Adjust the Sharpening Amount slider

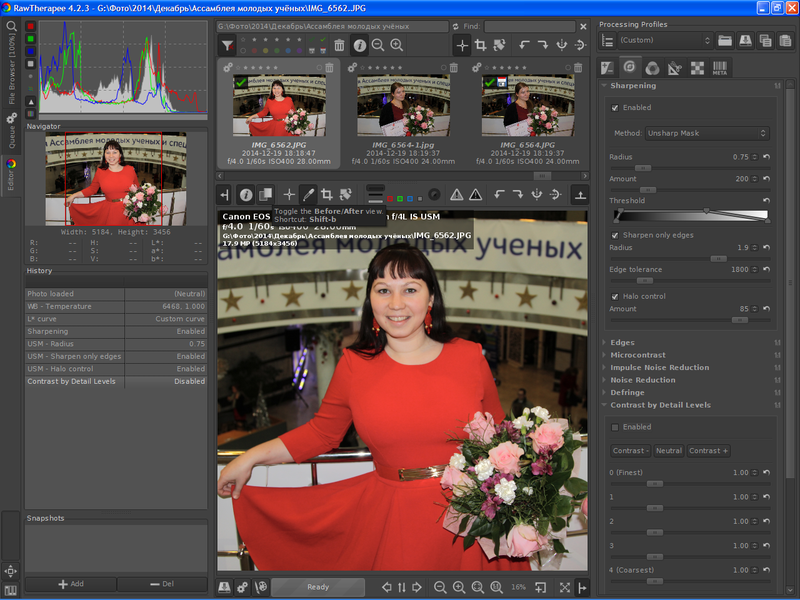[647, 189]
